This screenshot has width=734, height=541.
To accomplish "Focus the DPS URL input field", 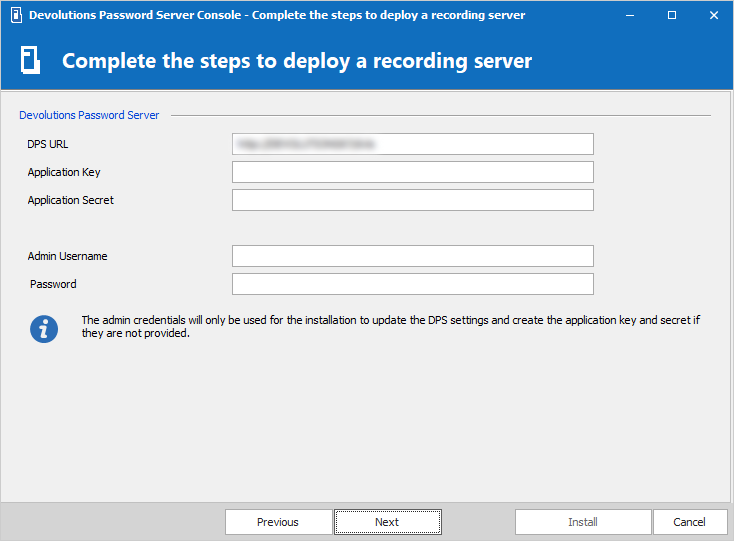I will coord(412,144).
